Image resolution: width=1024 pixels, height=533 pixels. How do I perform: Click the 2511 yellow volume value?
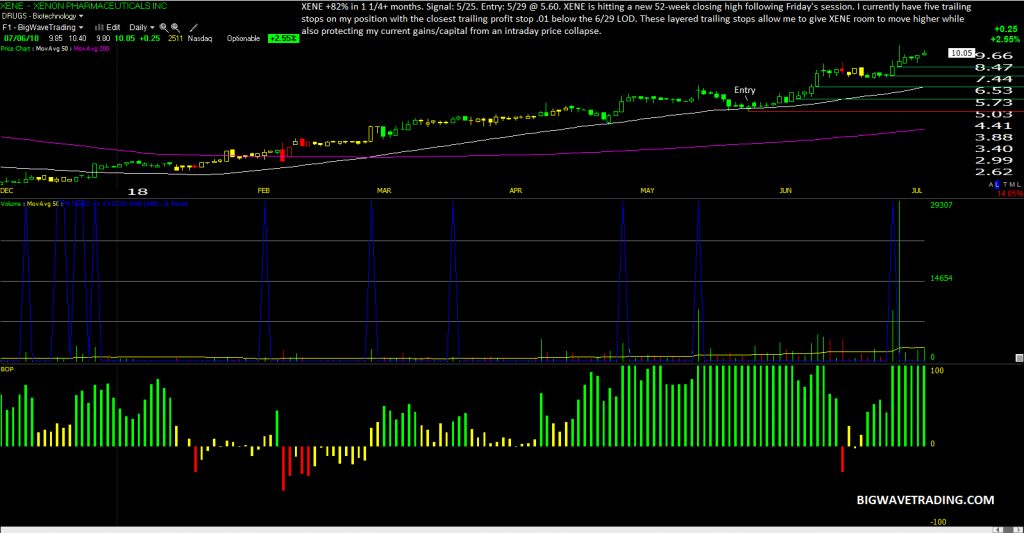tap(175, 39)
